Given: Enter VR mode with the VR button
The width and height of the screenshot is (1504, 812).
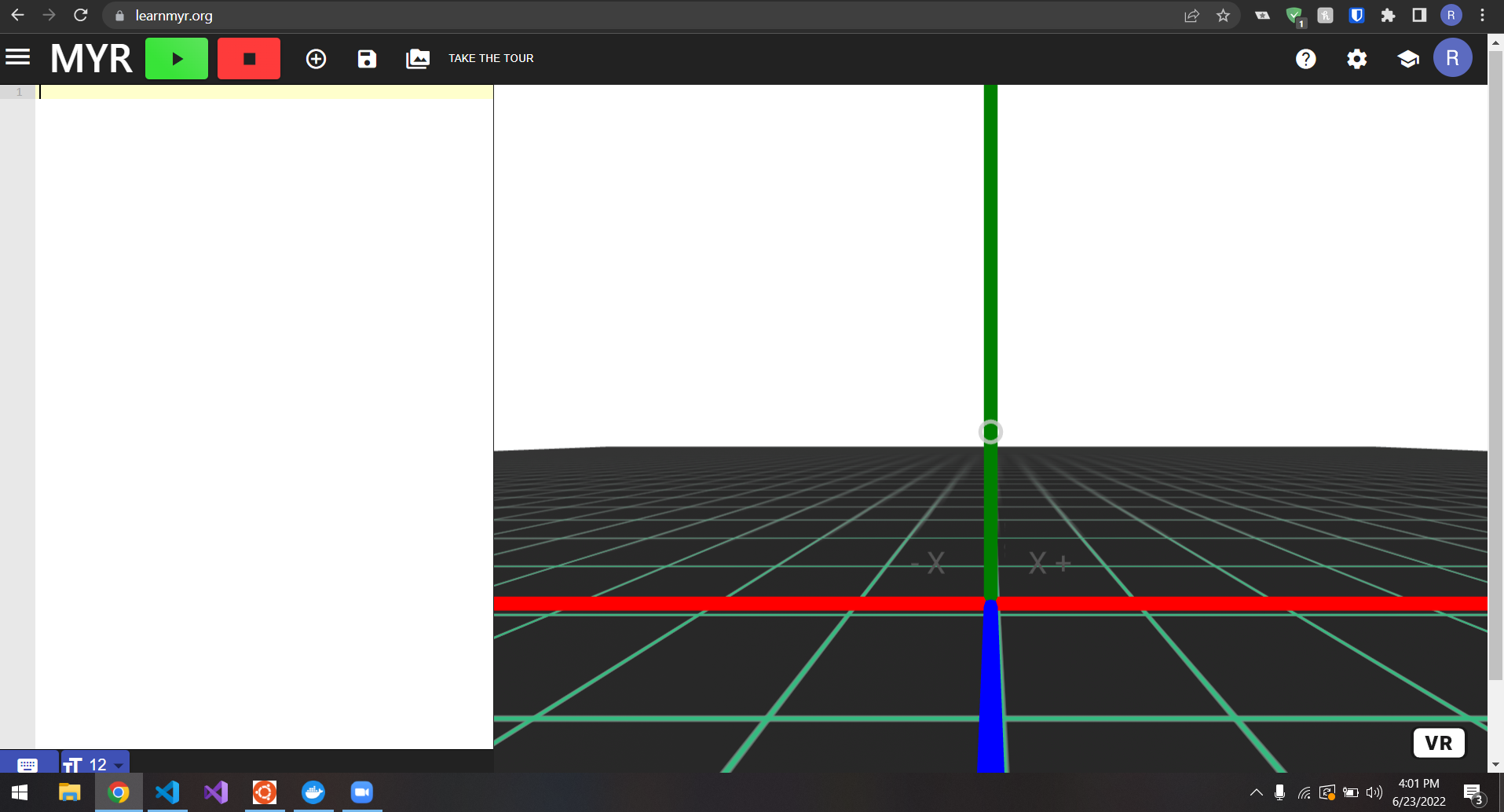Looking at the screenshot, I should coord(1438,743).
